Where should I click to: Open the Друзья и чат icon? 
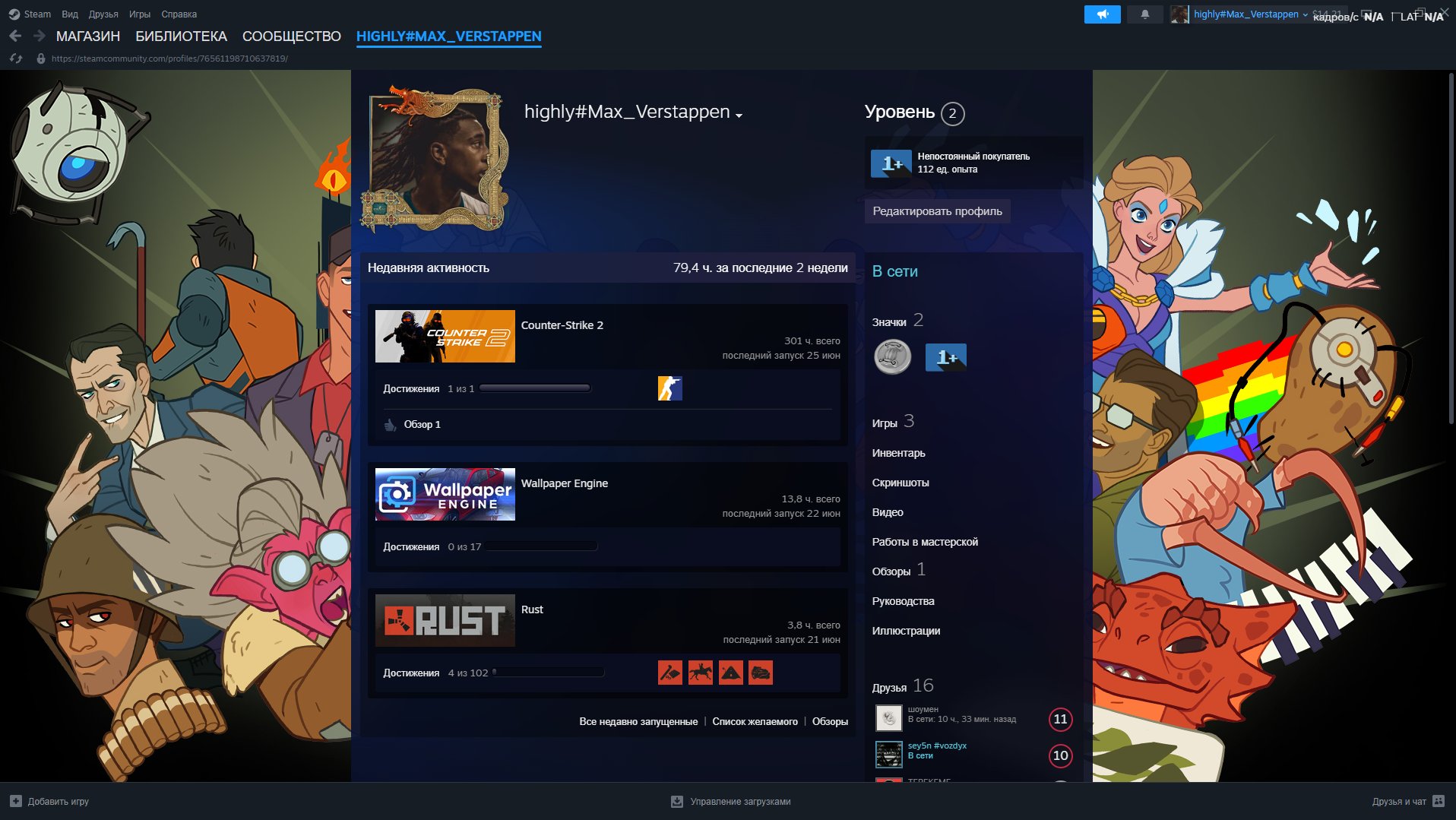click(1439, 801)
